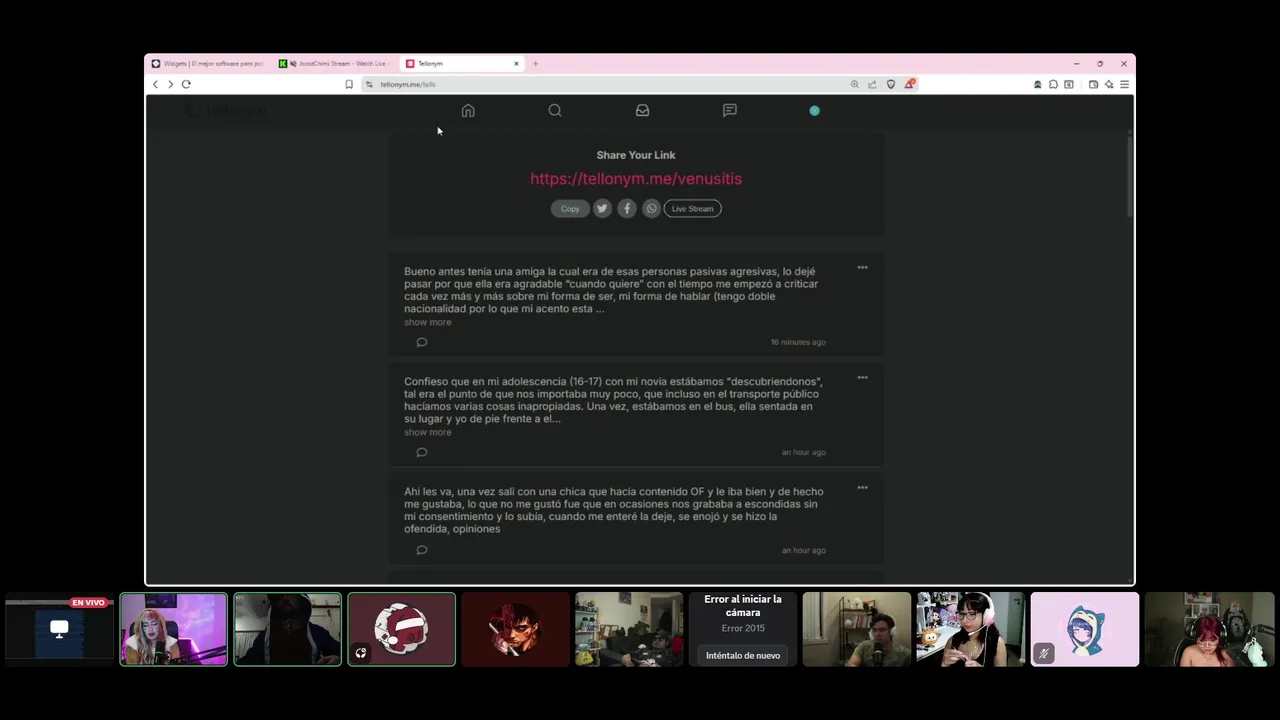
Task: Select the blonde streamer with purple lights tile
Action: (174, 629)
